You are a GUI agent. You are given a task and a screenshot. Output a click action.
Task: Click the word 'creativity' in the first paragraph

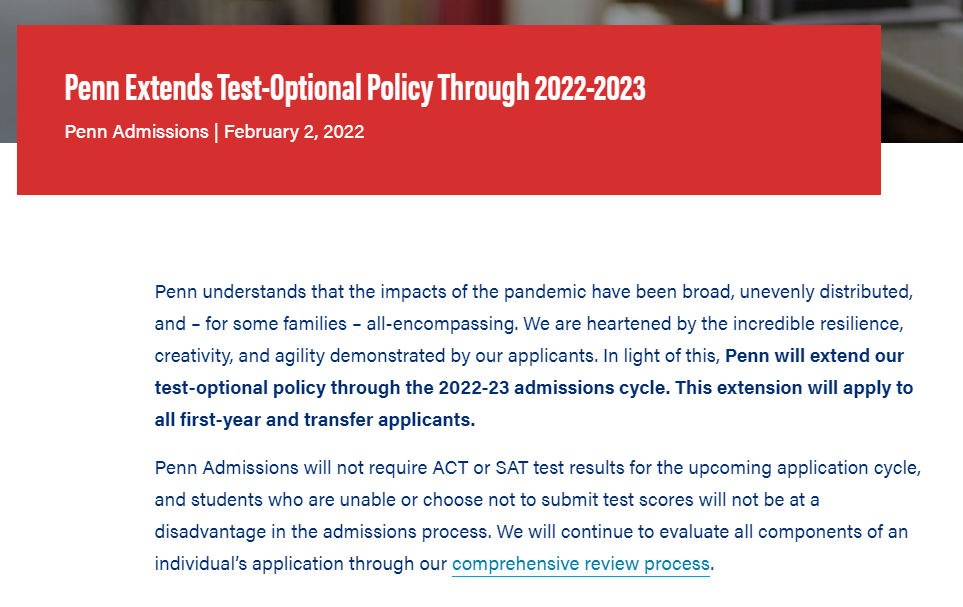[192, 356]
